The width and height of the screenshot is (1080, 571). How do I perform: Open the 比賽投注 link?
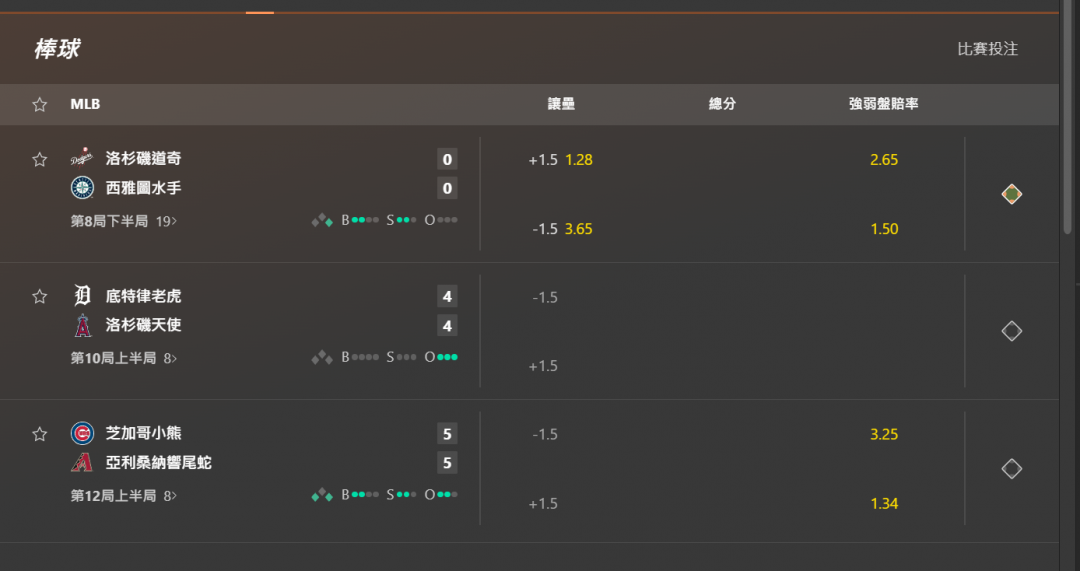tap(987, 49)
